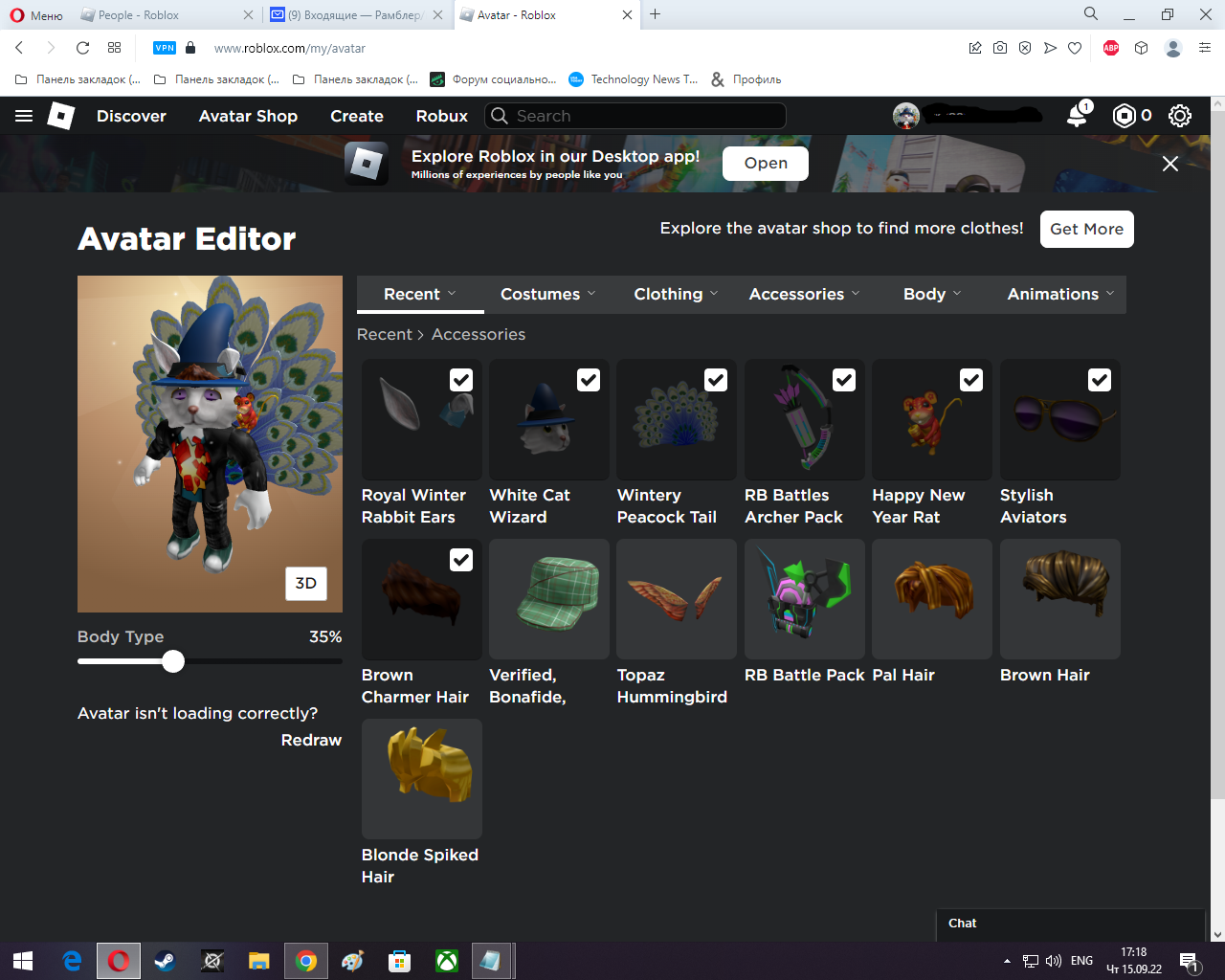
Task: Click the Redraw avatar link
Action: [x=311, y=740]
